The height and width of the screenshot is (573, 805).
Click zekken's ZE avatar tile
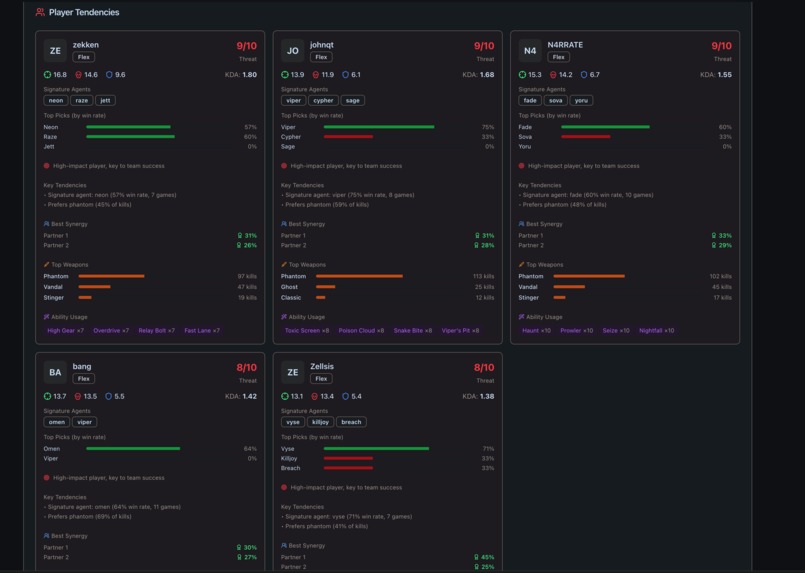click(55, 51)
